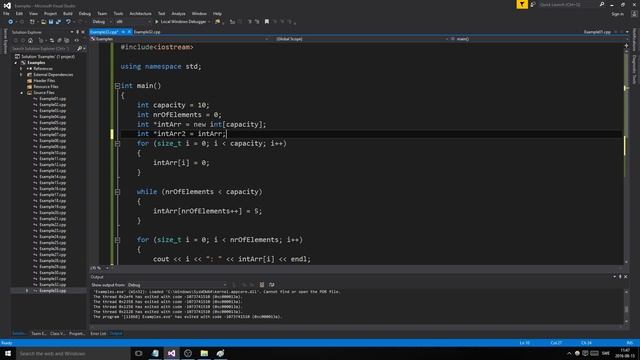
Task: Select Example10.cpp in Solution Explorer
Action: [x=52, y=153]
